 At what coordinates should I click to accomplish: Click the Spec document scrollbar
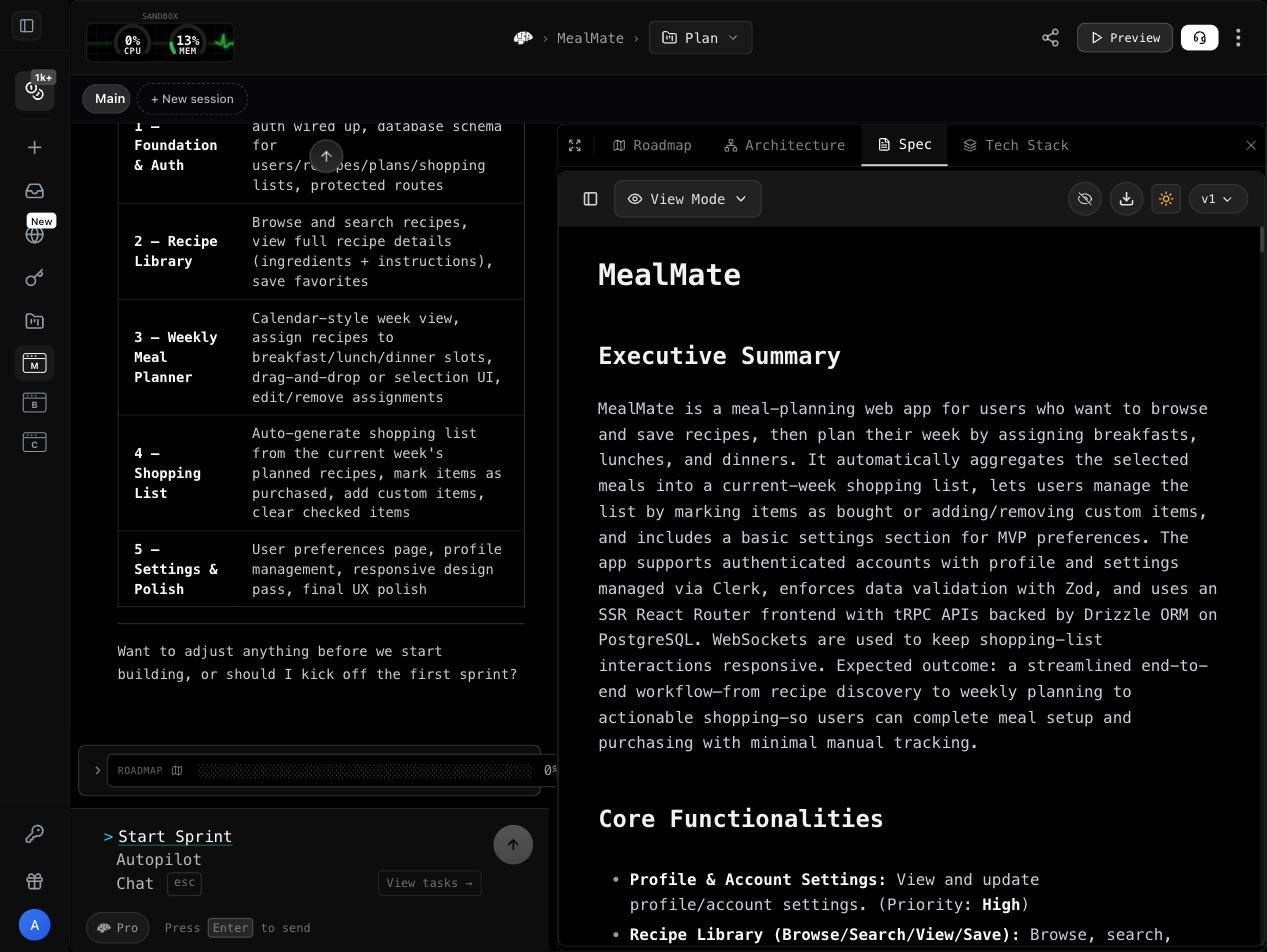1262,240
